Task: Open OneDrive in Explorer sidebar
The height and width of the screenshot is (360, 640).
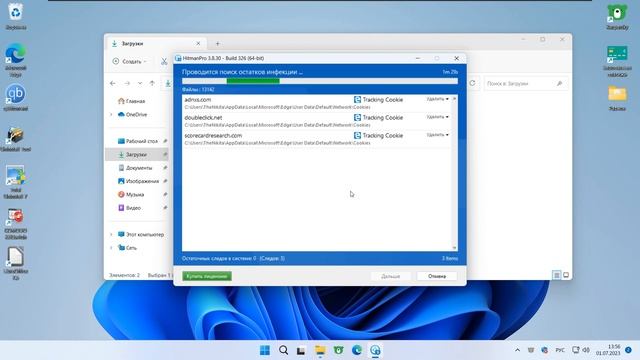Action: (132, 115)
